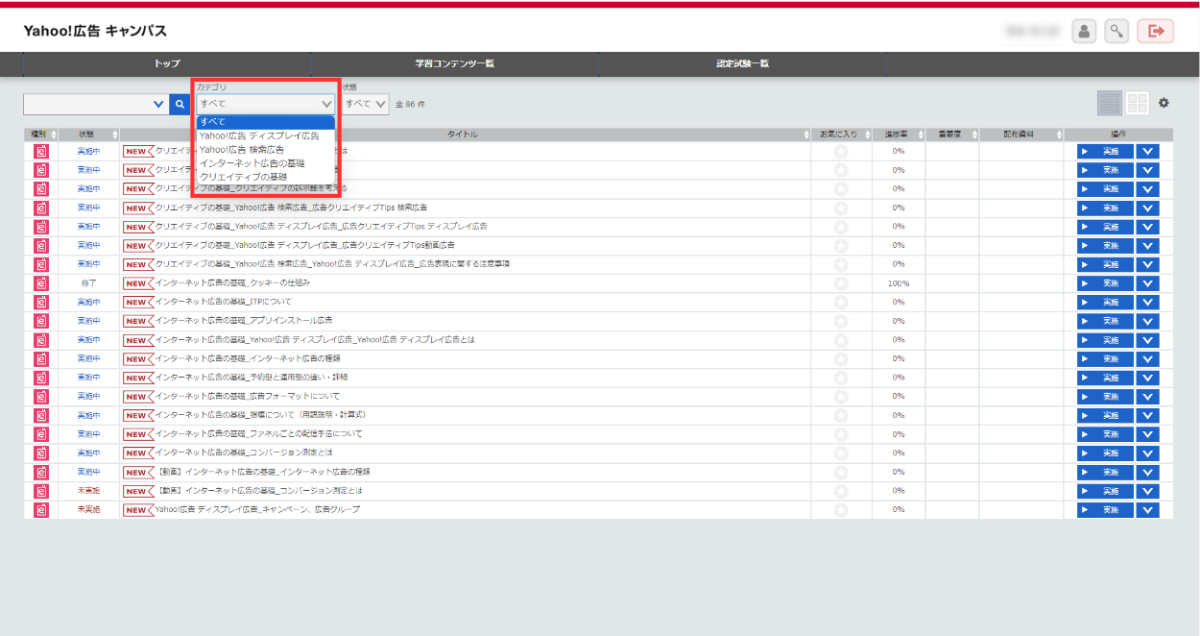
Task: Expand action menu arrow for ITPについて row
Action: [1148, 302]
